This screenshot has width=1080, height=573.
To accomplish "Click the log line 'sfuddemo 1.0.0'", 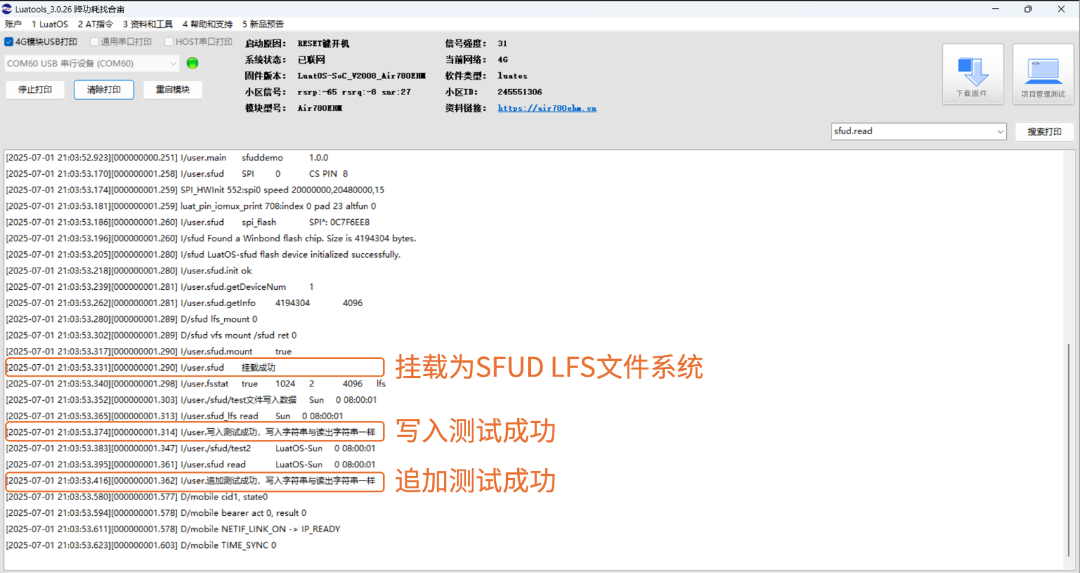I will coord(167,158).
